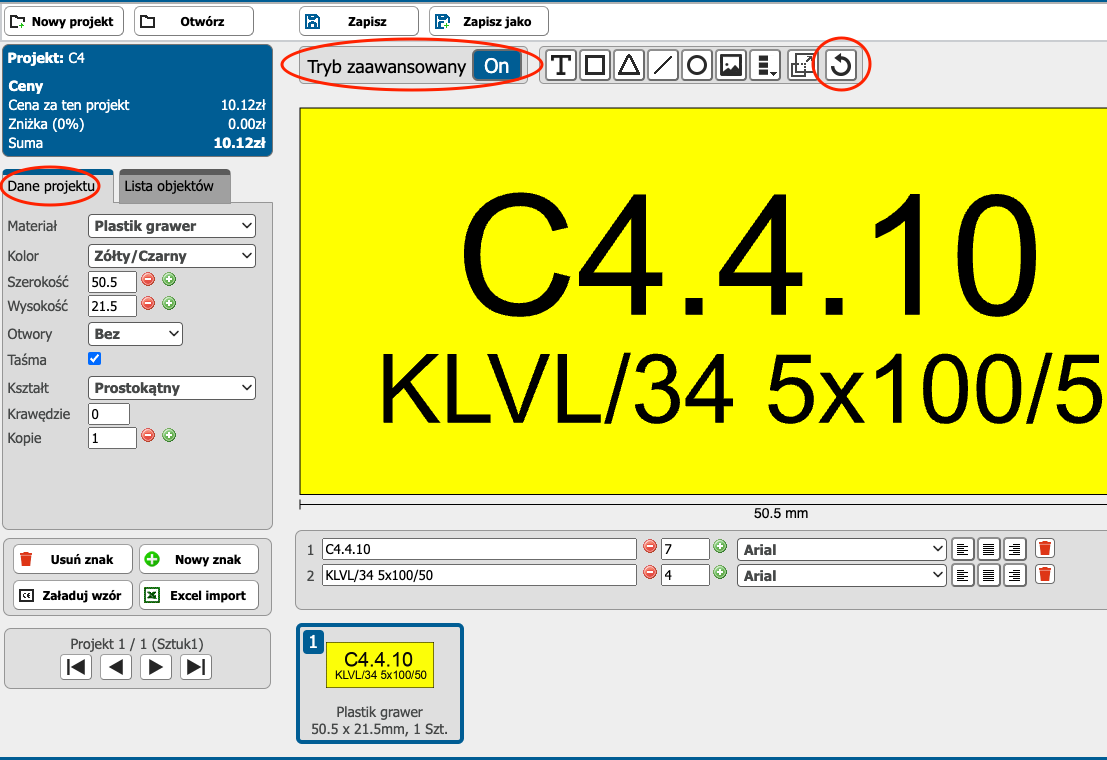Open the Kształt Prostokątny dropdown
1107x760 pixels.
[x=172, y=388]
